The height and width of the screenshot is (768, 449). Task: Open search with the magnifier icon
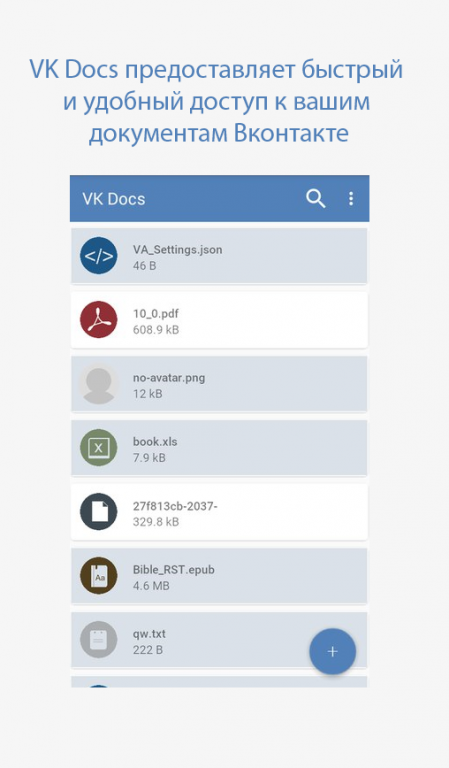pos(315,198)
